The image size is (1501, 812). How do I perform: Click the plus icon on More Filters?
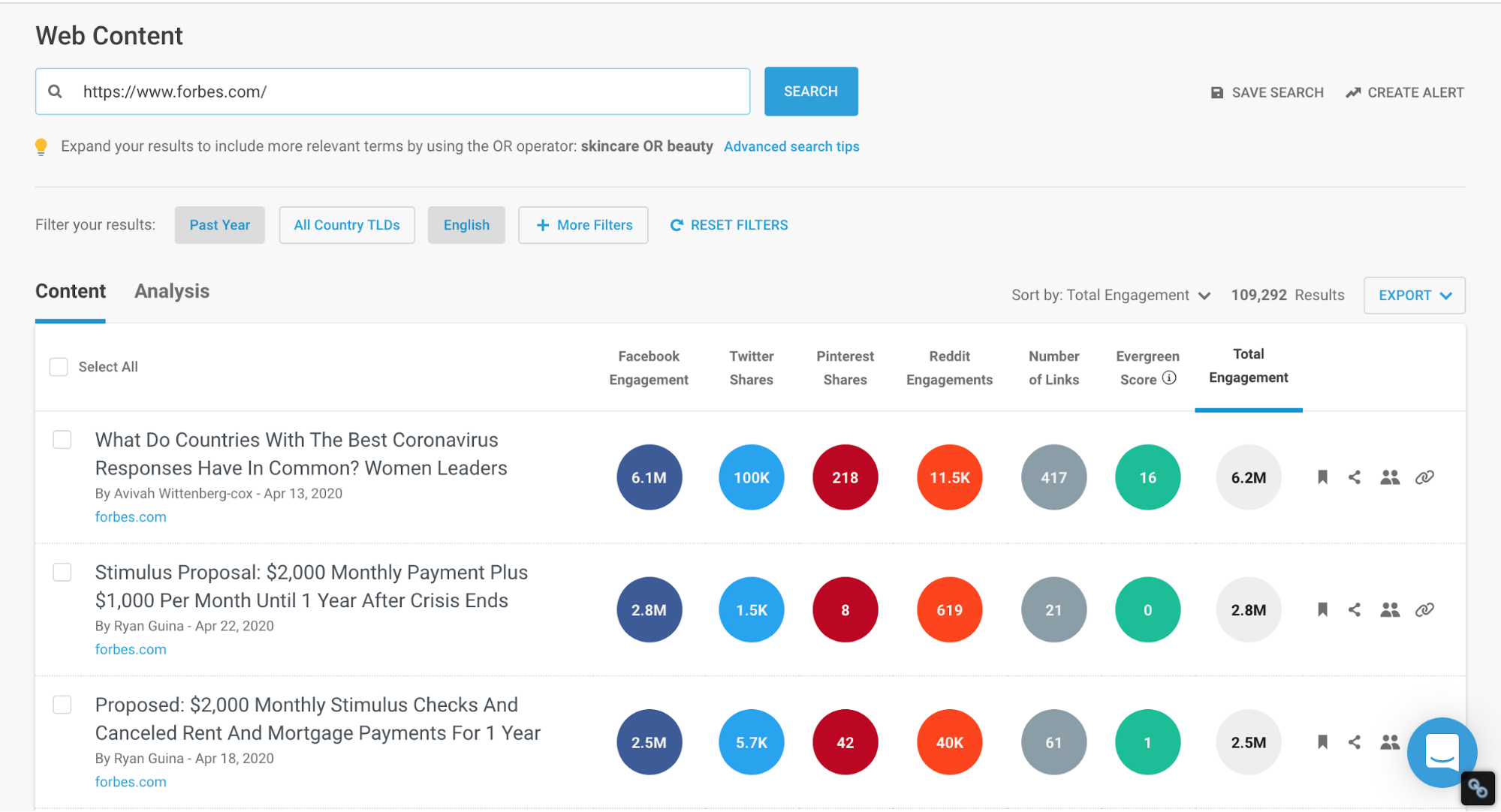pos(543,225)
